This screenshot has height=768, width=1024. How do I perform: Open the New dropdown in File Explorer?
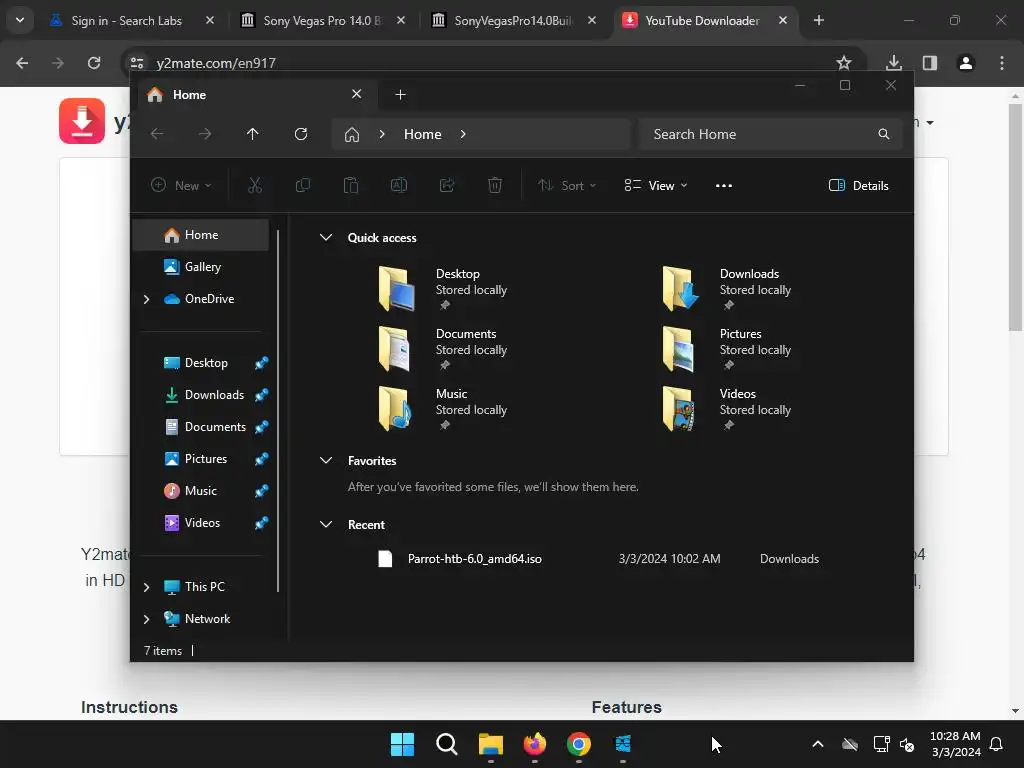(x=181, y=185)
